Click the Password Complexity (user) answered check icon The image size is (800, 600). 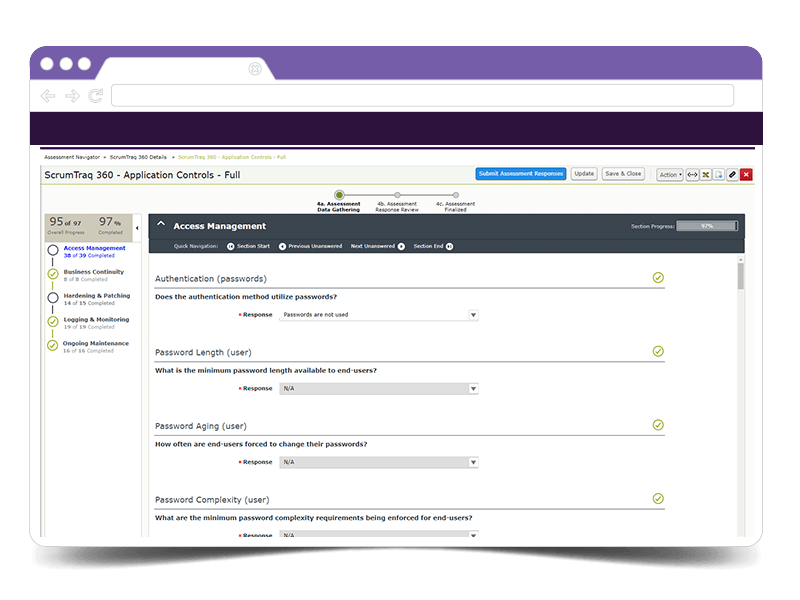click(658, 498)
